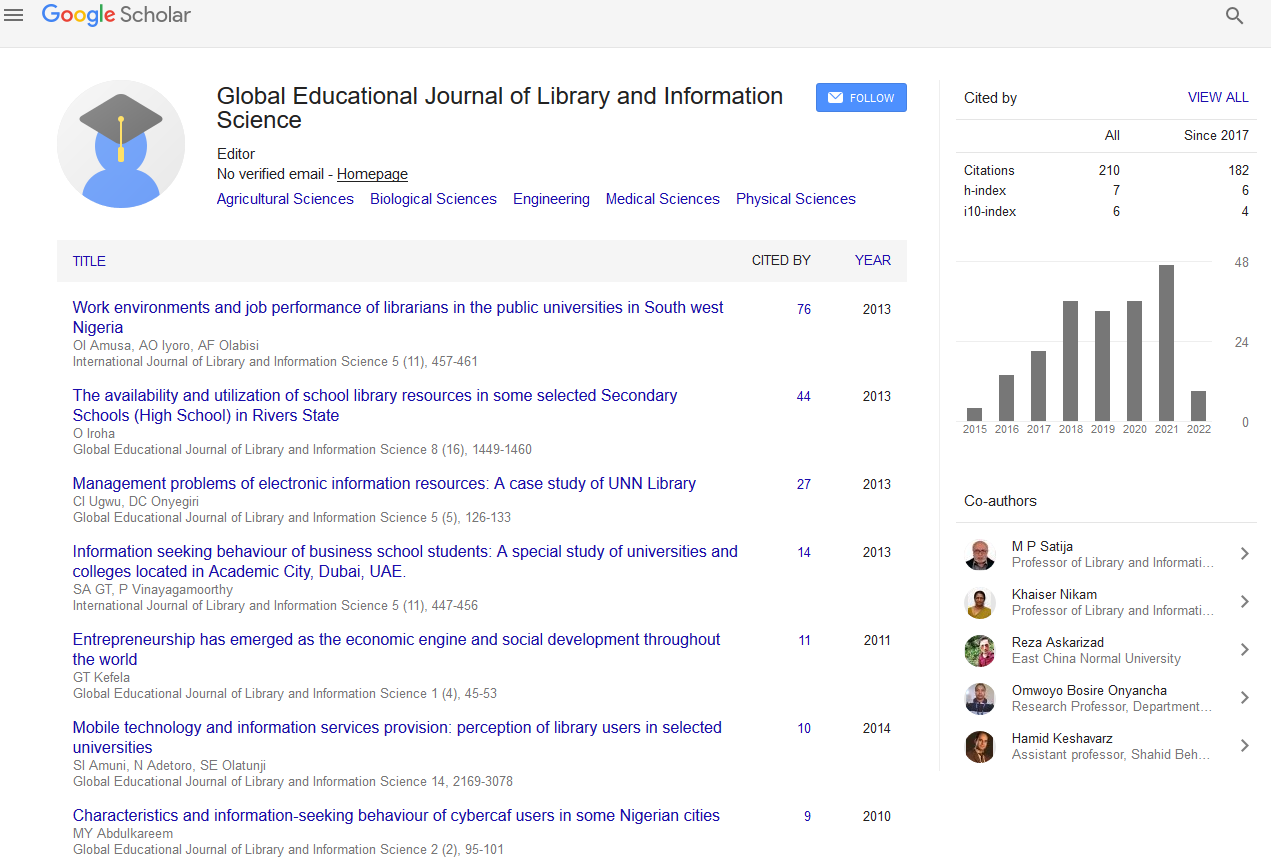Image resolution: width=1271 pixels, height=862 pixels.
Task: Click Reza Askarizad's avatar picture
Action: coord(980,650)
